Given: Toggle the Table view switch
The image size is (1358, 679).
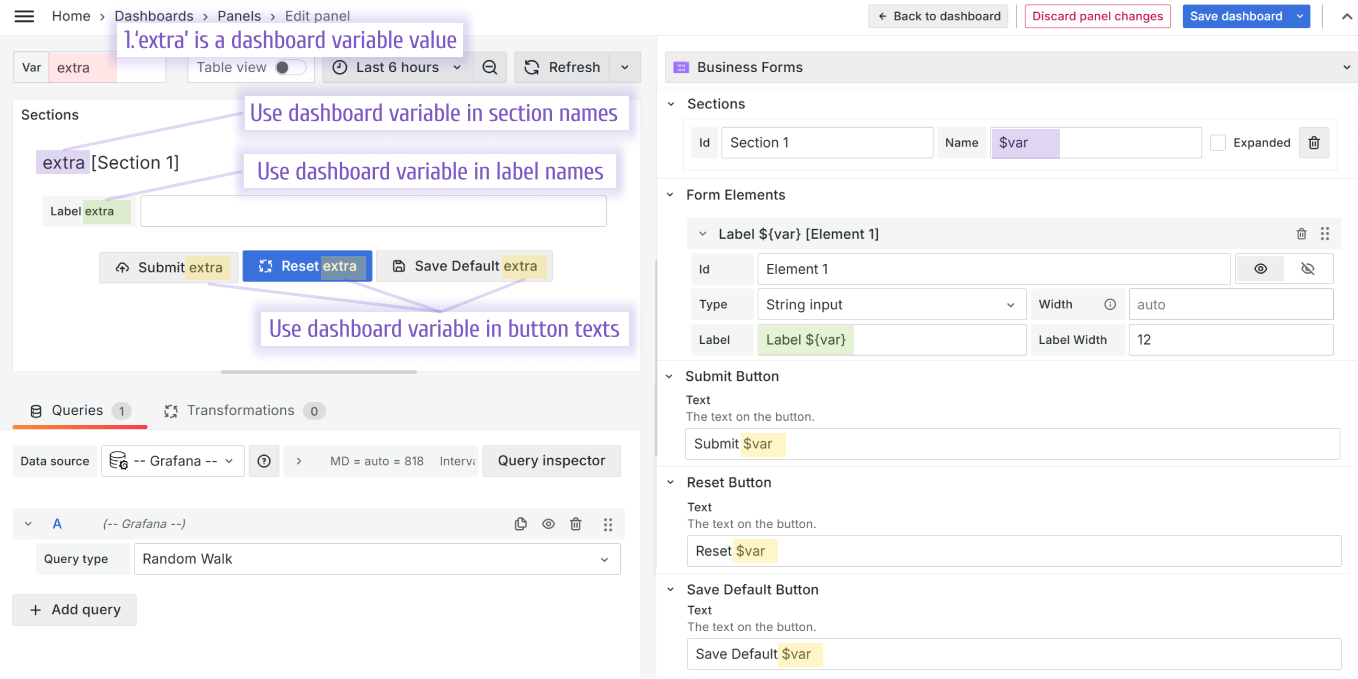Looking at the screenshot, I should pos(285,67).
